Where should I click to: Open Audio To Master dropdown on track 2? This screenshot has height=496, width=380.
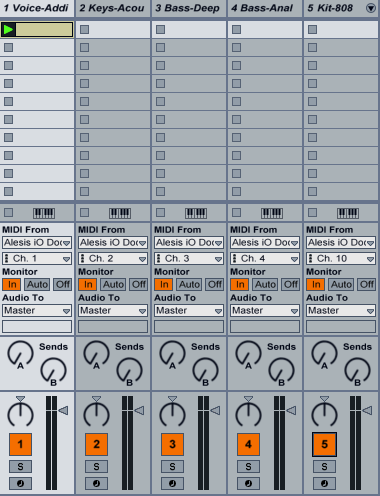(x=113, y=311)
